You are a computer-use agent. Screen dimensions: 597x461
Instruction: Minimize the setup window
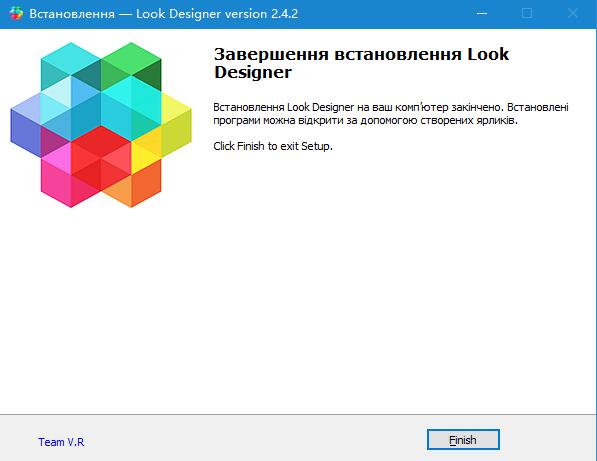coord(482,14)
